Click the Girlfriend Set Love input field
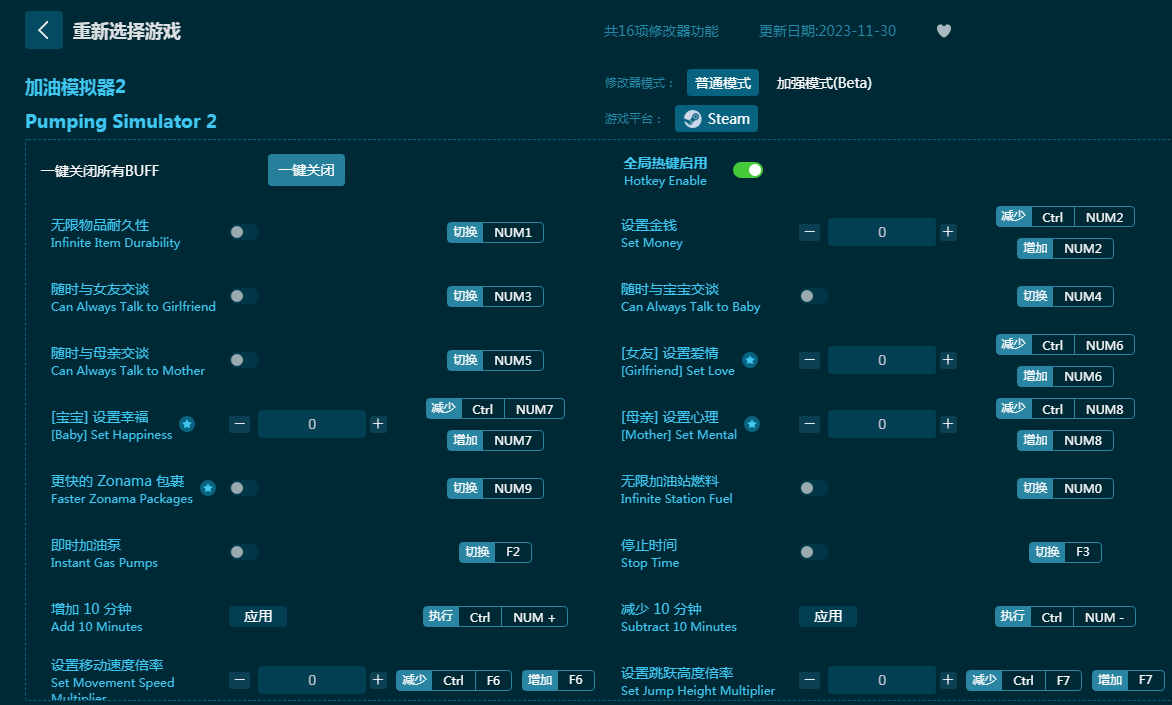The width and height of the screenshot is (1172, 705). [882, 360]
